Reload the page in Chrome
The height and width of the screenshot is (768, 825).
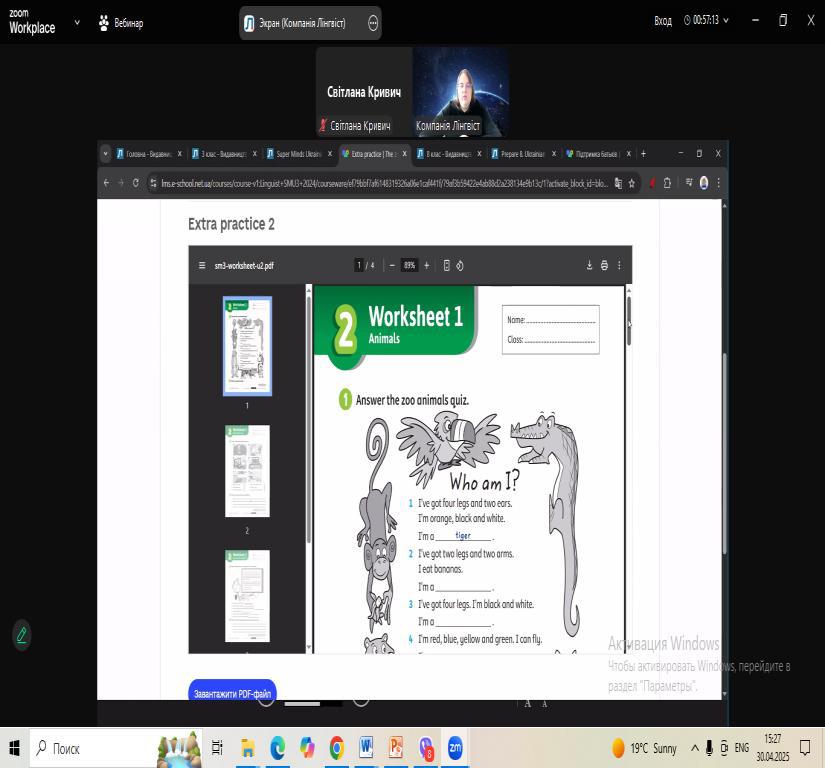(x=136, y=183)
